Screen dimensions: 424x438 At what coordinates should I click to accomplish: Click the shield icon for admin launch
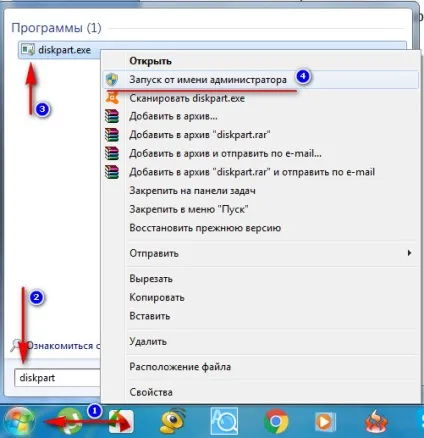click(x=112, y=80)
